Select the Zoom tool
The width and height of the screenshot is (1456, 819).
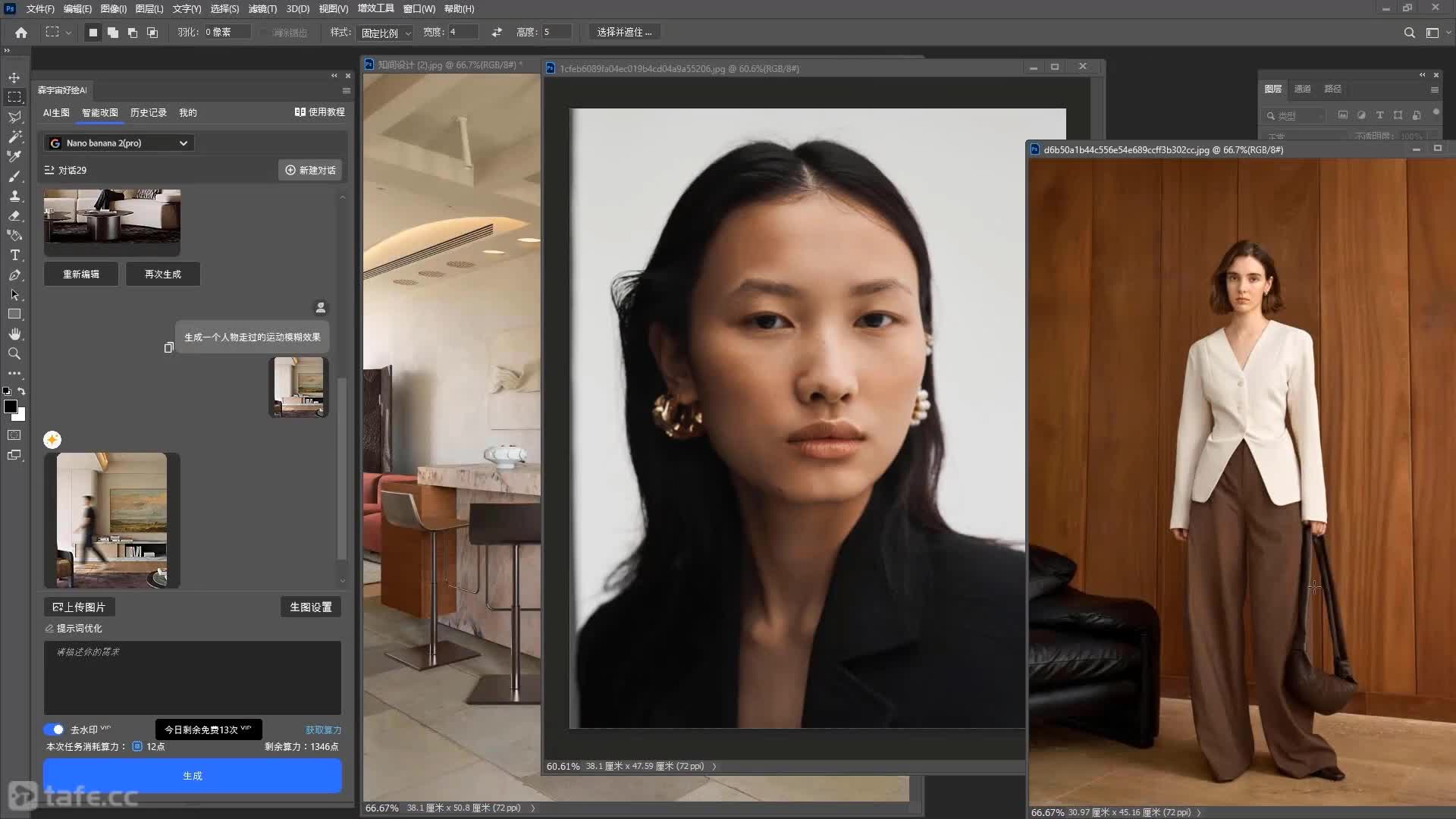click(x=14, y=353)
